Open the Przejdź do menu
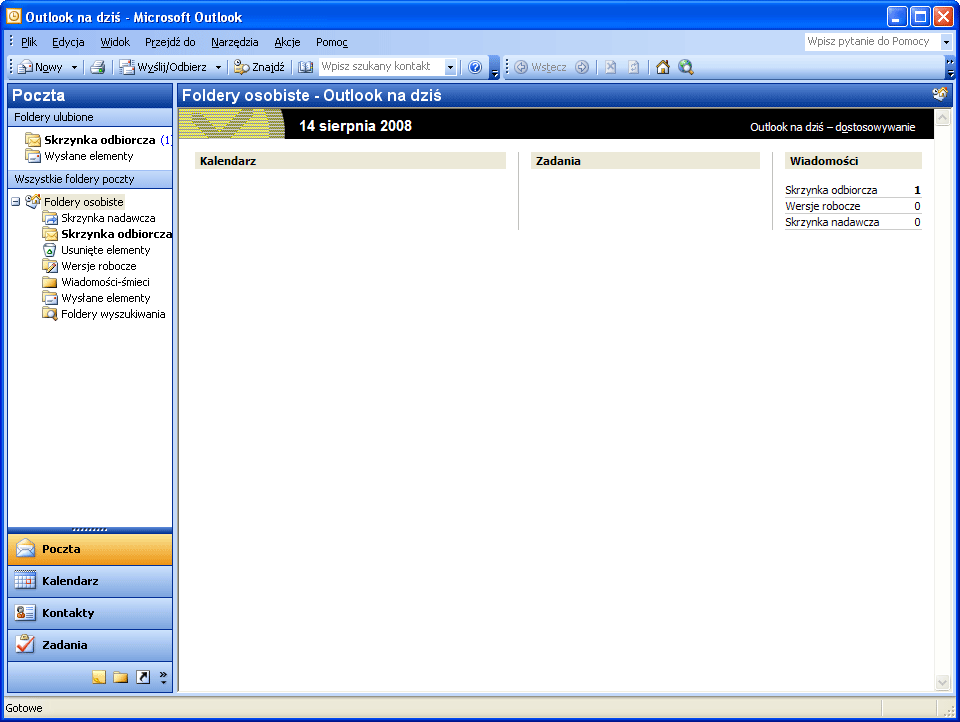The image size is (960, 722). pyautogui.click(x=170, y=42)
